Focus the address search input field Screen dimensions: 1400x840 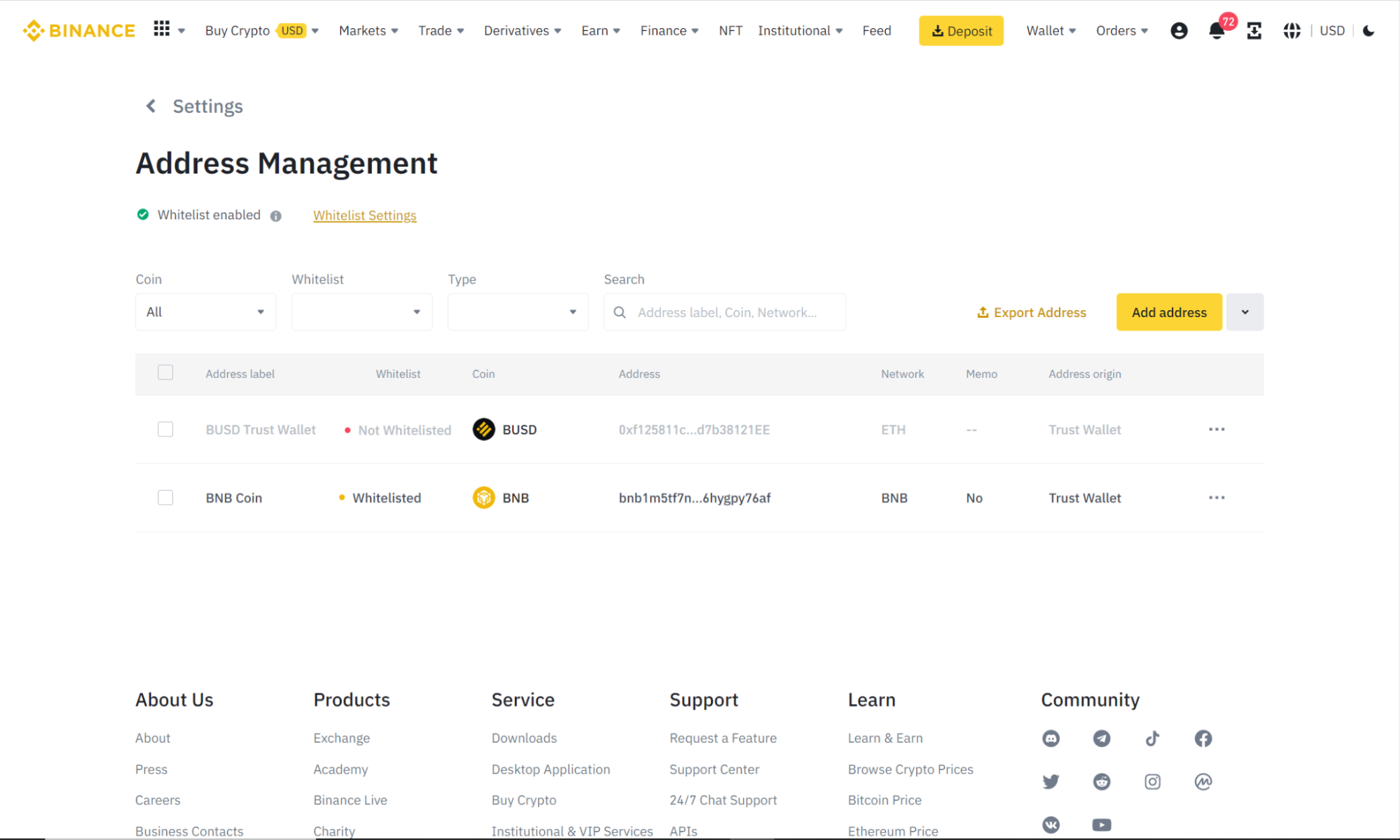[725, 312]
